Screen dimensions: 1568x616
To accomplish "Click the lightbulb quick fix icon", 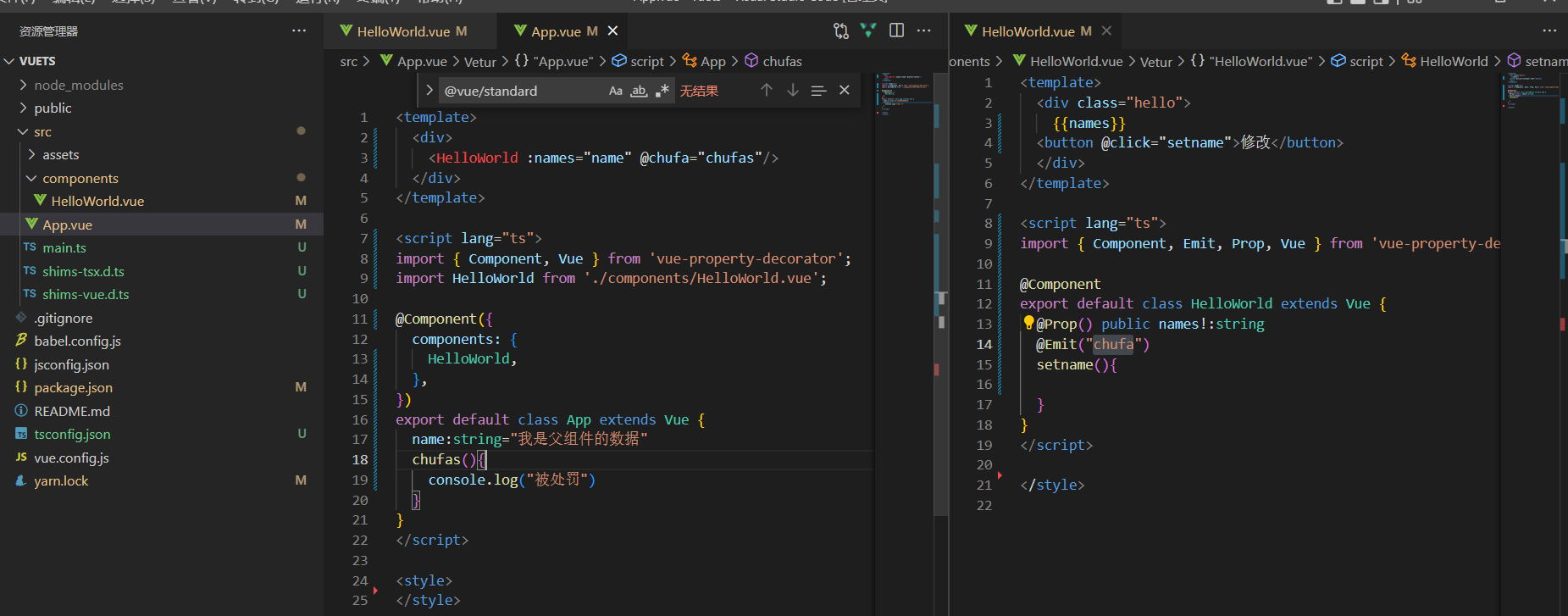I will click(1028, 323).
